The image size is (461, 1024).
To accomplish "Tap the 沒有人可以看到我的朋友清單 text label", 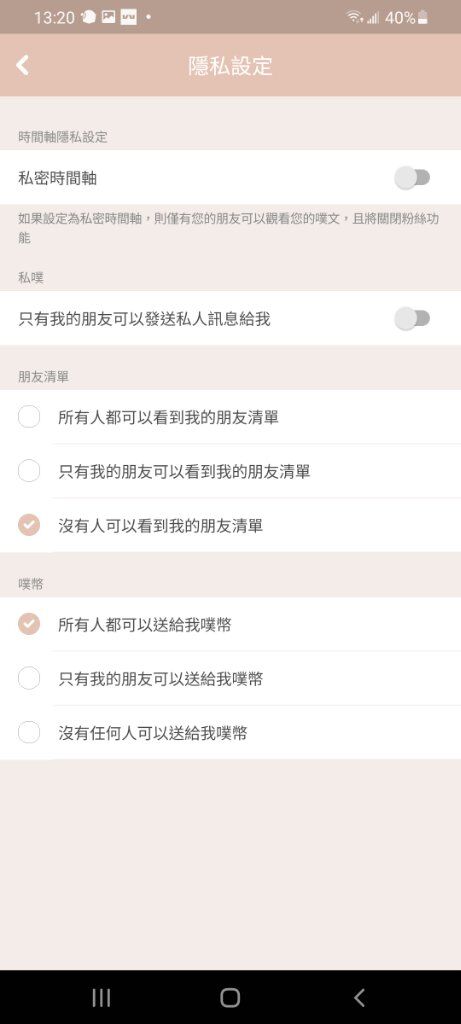I will [161, 526].
